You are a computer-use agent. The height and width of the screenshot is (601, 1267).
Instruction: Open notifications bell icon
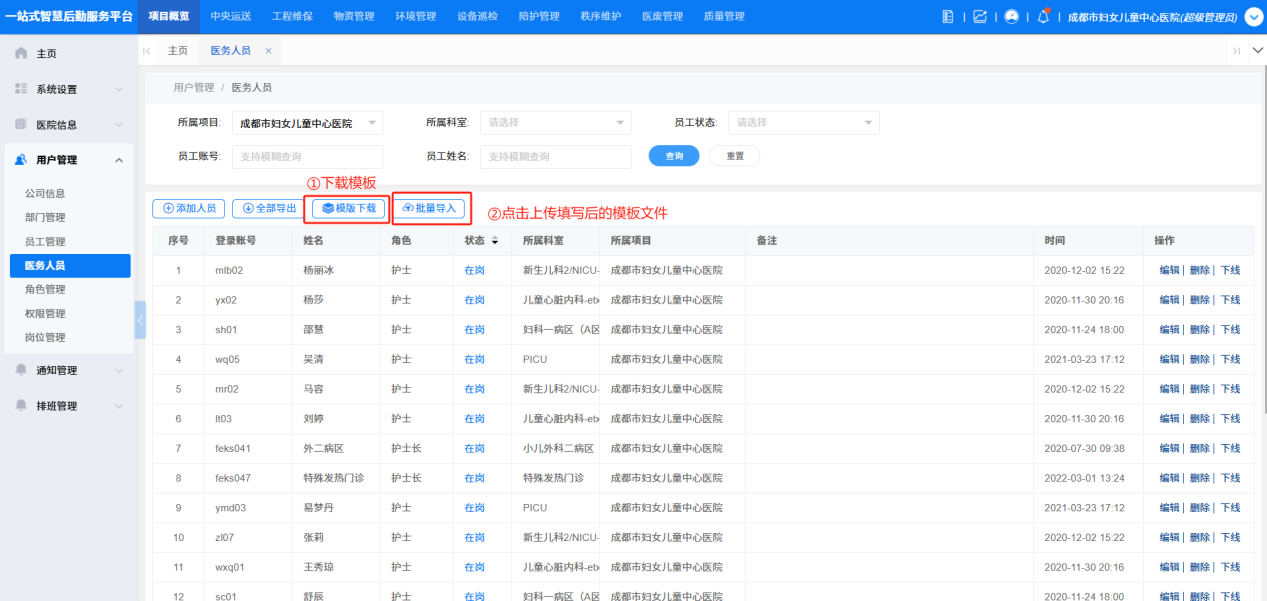pyautogui.click(x=1044, y=16)
